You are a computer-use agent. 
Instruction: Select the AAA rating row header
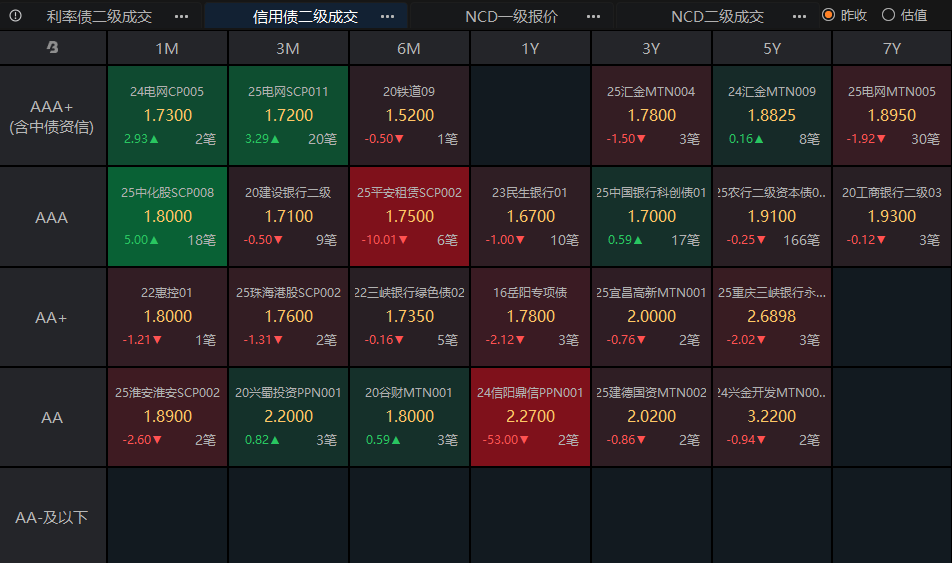click(53, 217)
